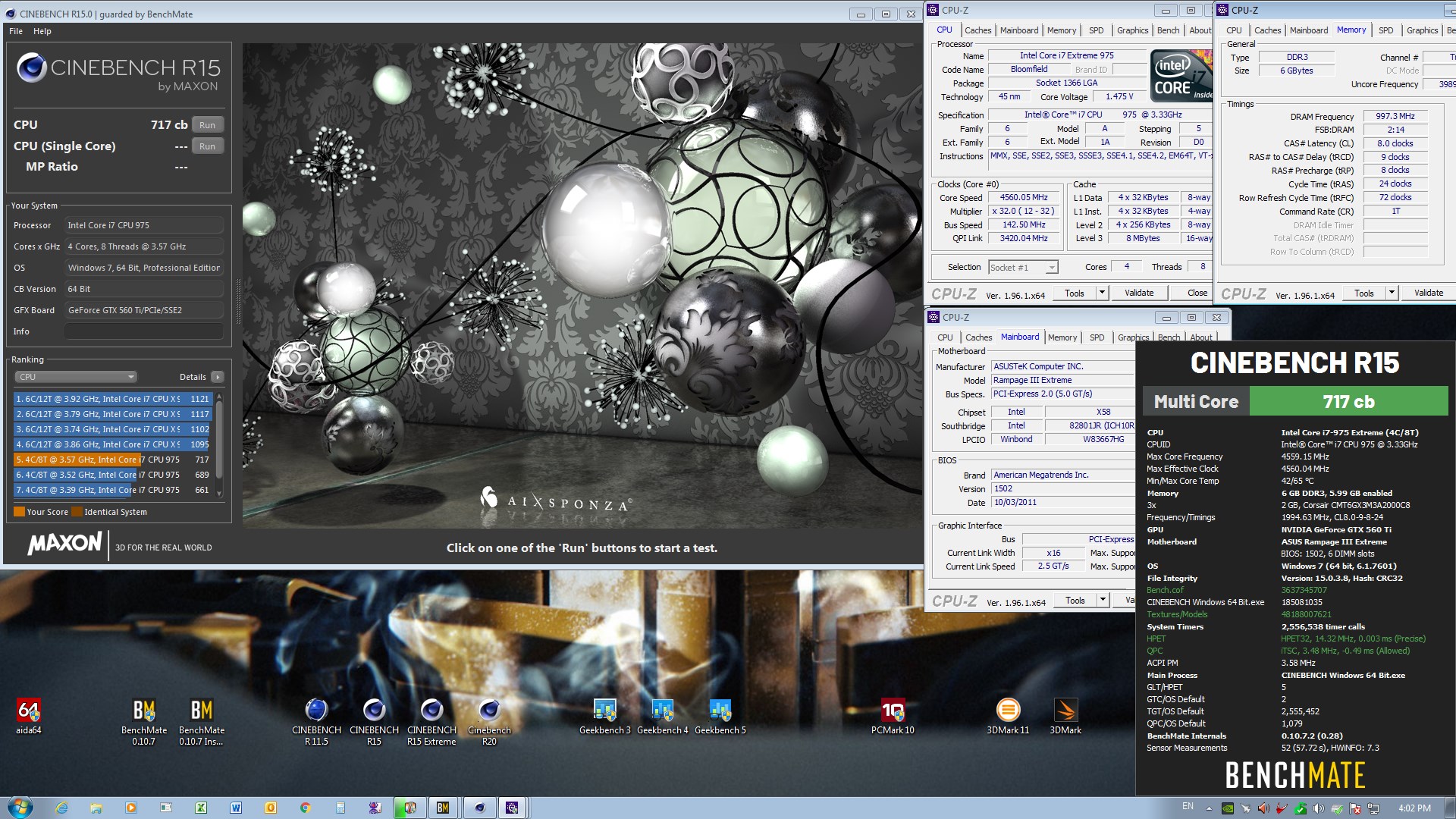
Task: Click the Windows Start orb
Action: pyautogui.click(x=20, y=808)
